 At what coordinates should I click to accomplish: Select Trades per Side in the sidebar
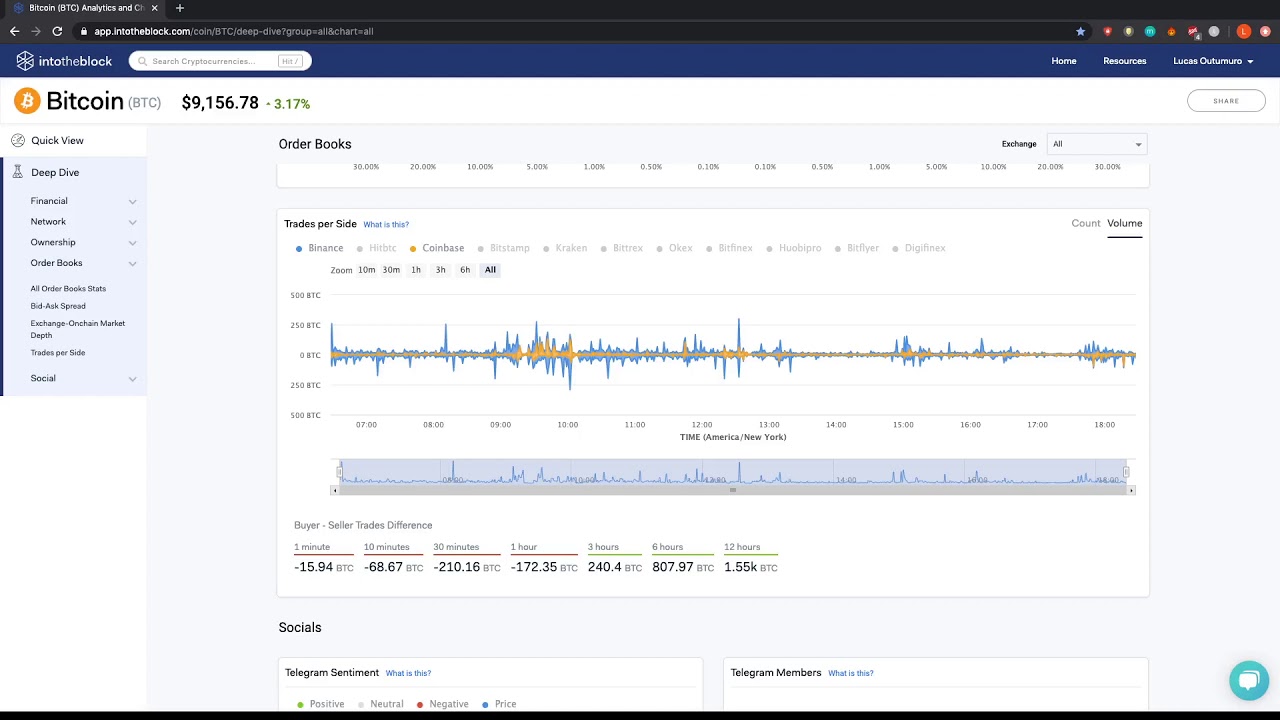pos(58,353)
